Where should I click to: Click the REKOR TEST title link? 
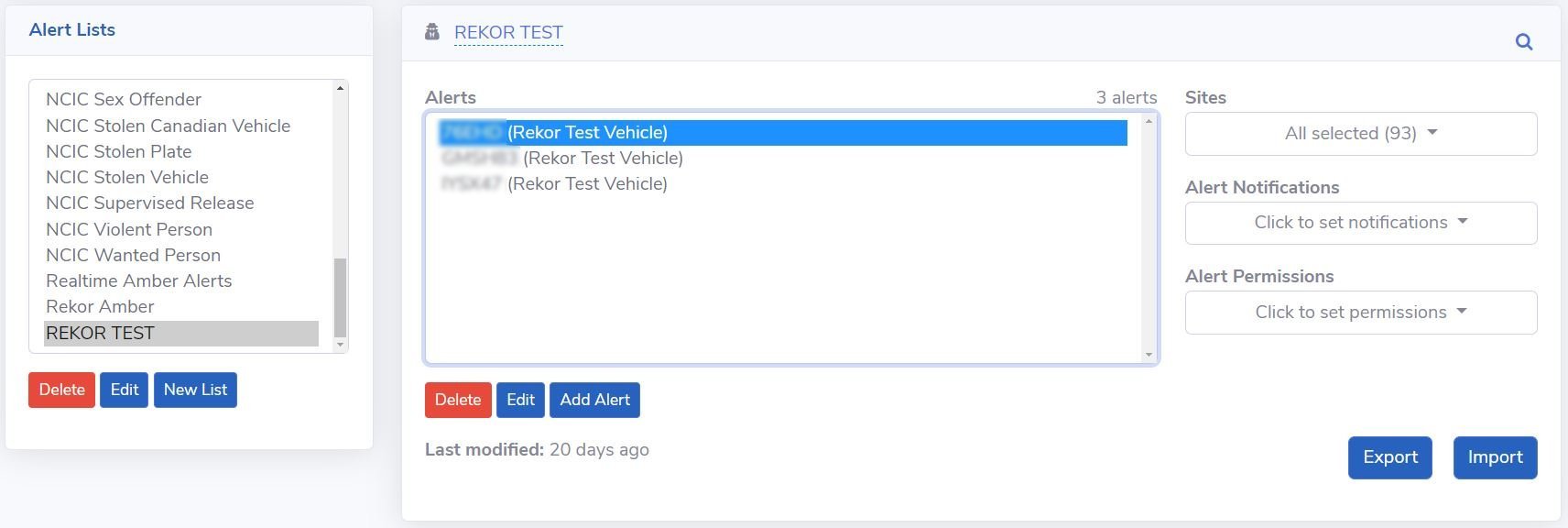pos(508,33)
